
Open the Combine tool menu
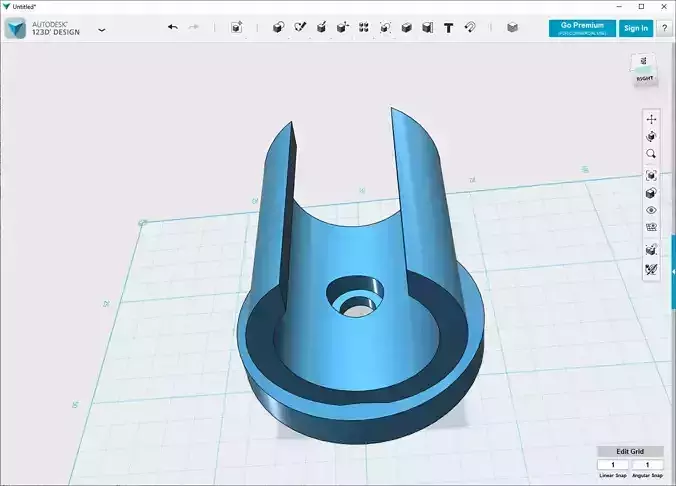click(406, 28)
